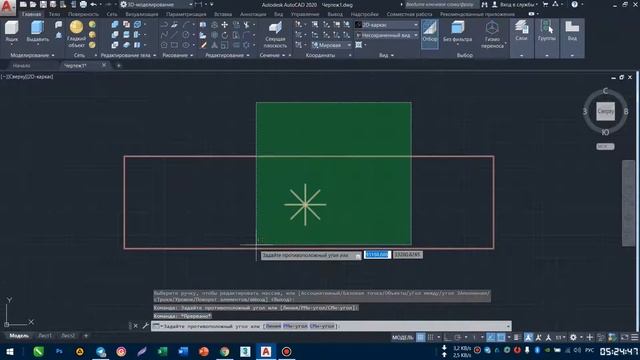
Task: Click the add layout plus button
Action: [x=86, y=336]
